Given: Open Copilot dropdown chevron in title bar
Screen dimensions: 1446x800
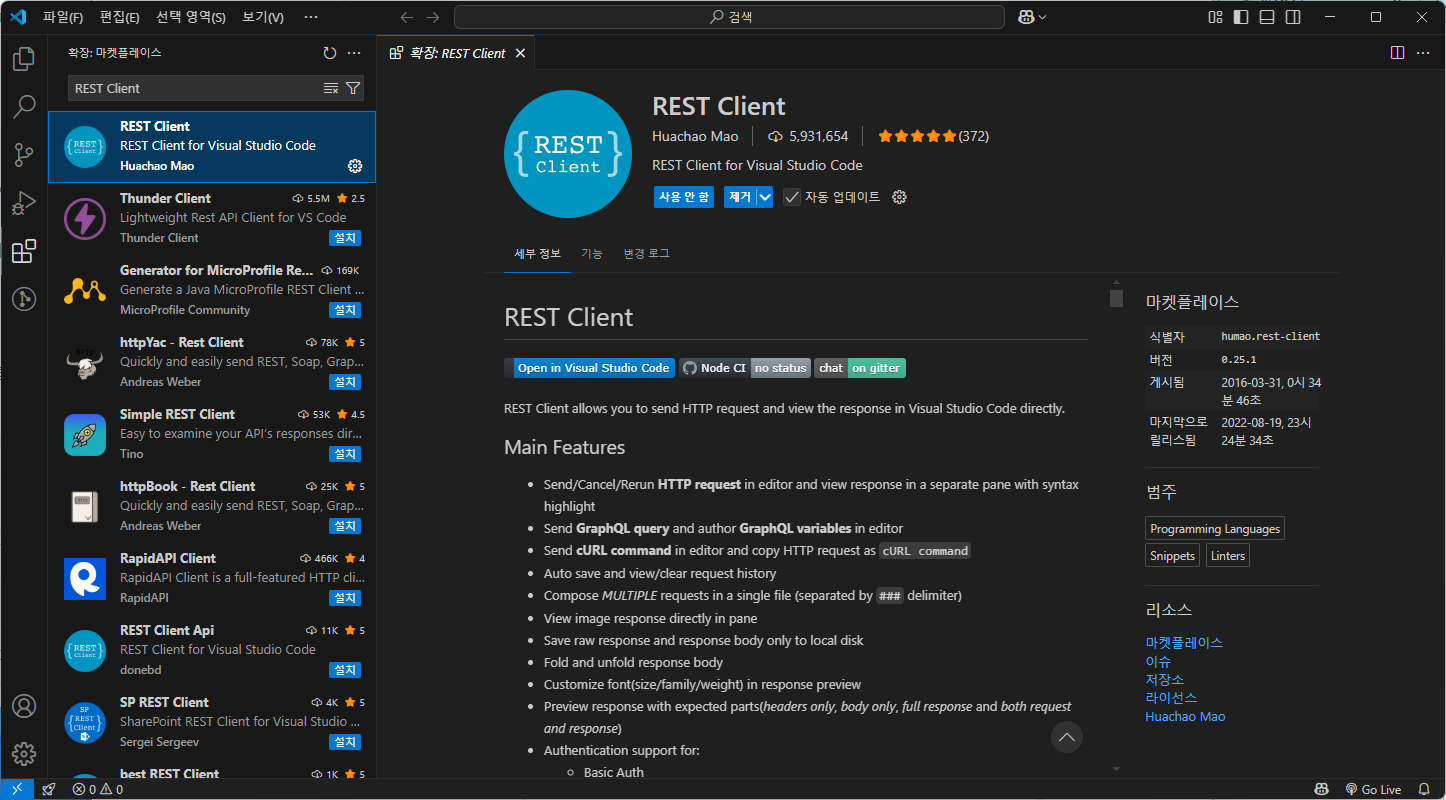Looking at the screenshot, I should tap(1043, 17).
